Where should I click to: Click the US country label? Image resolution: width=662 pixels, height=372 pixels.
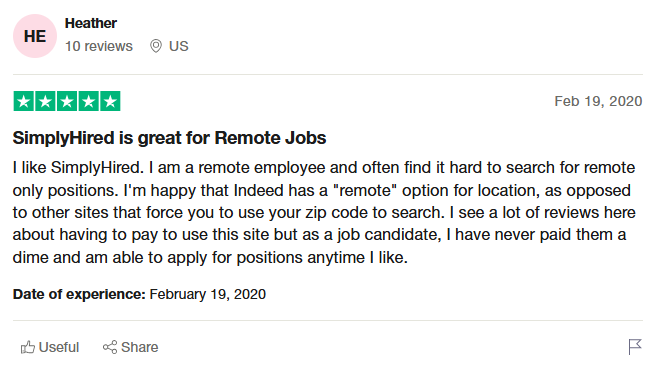[x=179, y=46]
